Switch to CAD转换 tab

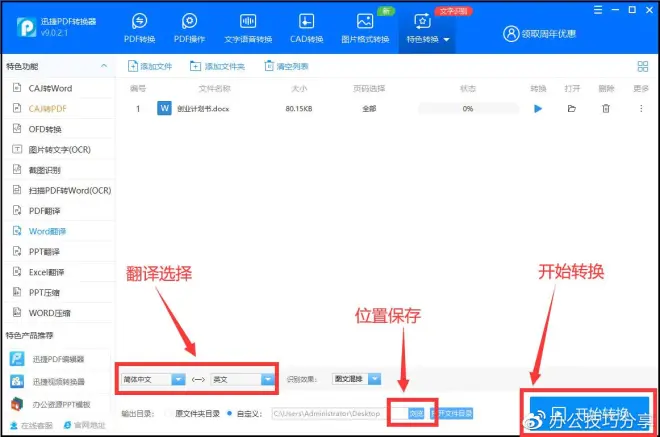tap(306, 28)
